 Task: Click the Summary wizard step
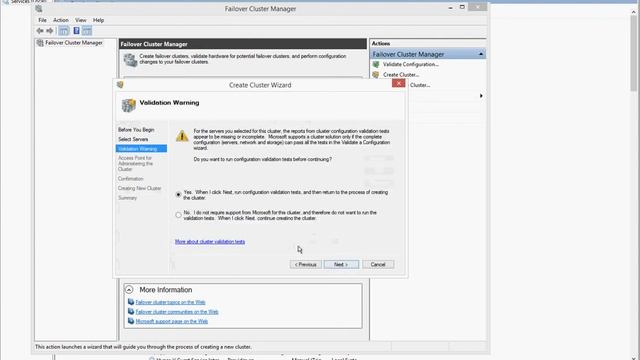pos(127,198)
